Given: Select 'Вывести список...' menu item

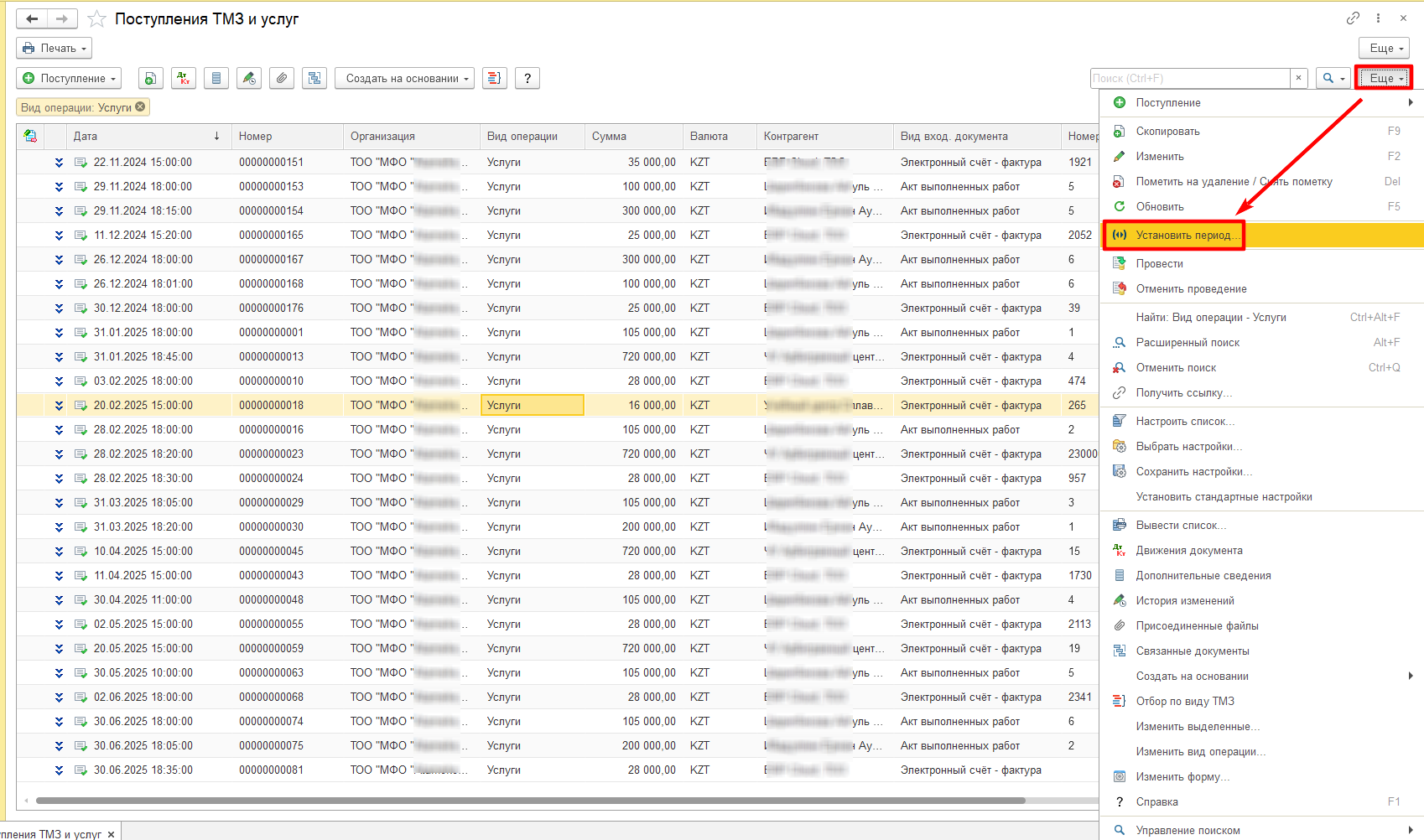Looking at the screenshot, I should click(1261, 525).
